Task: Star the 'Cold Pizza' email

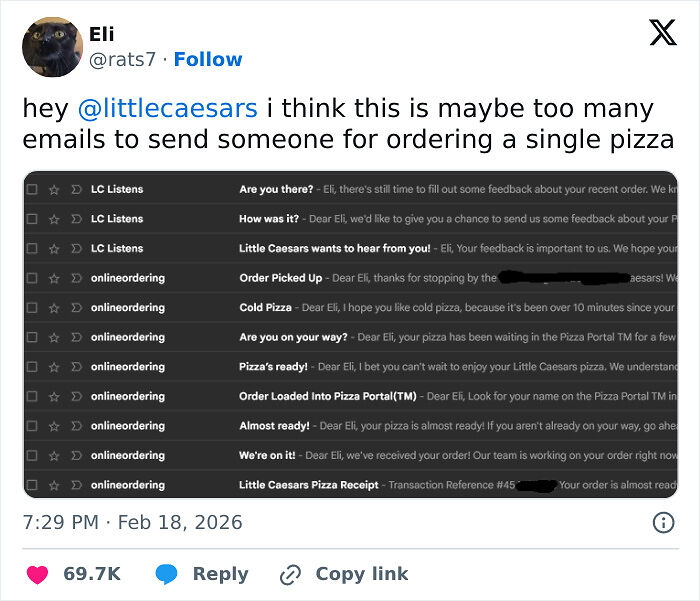Action: (53, 307)
